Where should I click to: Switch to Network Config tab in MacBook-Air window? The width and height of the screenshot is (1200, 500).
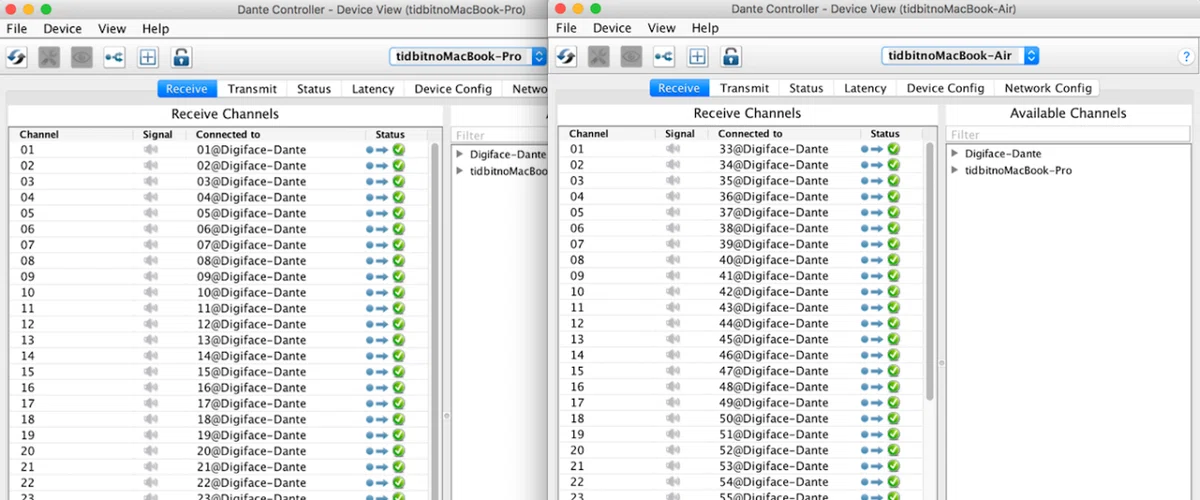tap(1048, 88)
